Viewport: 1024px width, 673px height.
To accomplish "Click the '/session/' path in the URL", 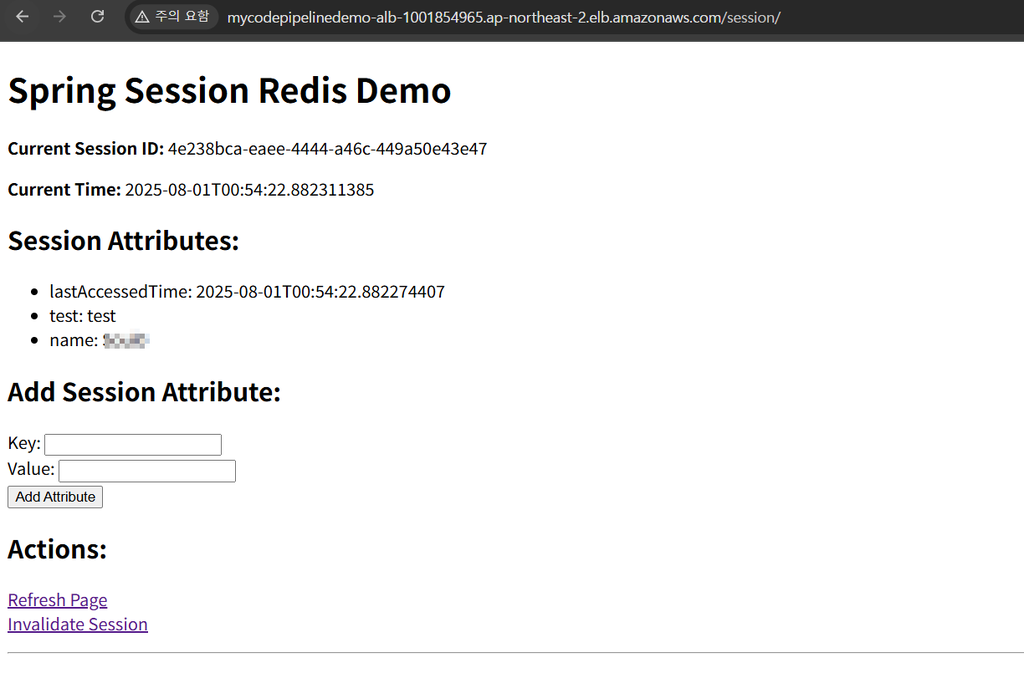I will pyautogui.click(x=751, y=17).
